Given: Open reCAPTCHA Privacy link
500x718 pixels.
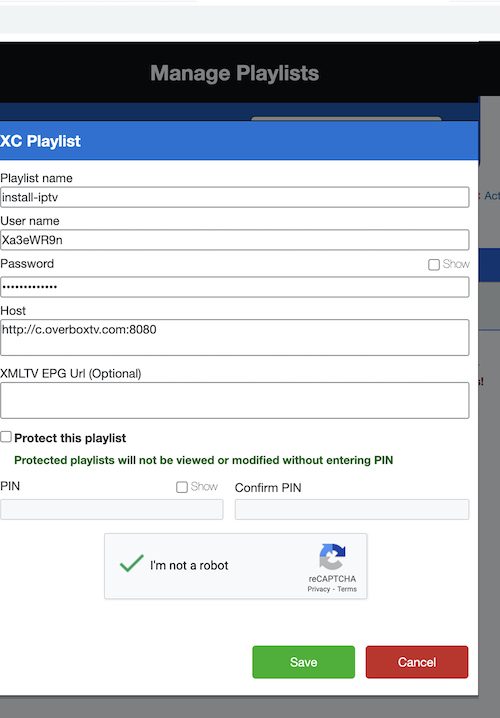Looking at the screenshot, I should 319,589.
